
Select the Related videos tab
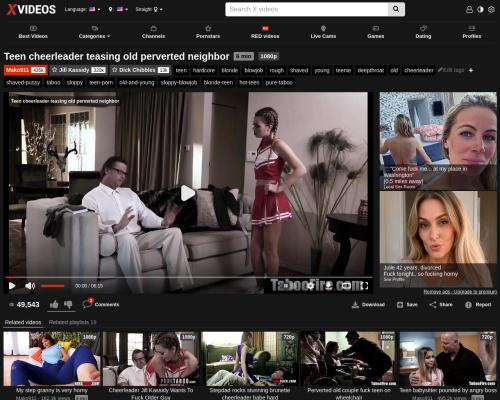point(23,322)
